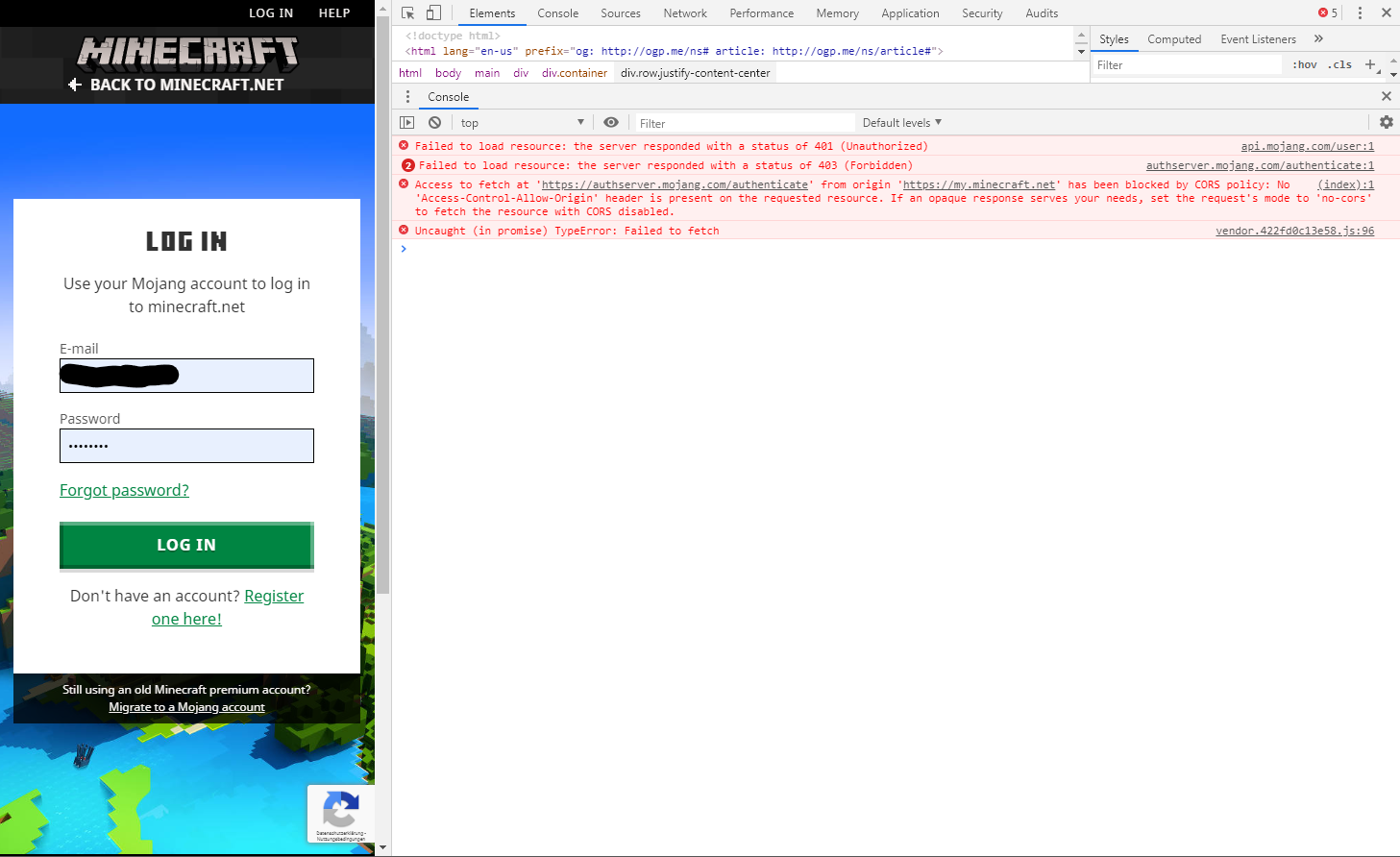1400x857 pixels.
Task: Select the Computed pane tab
Action: coord(1174,39)
